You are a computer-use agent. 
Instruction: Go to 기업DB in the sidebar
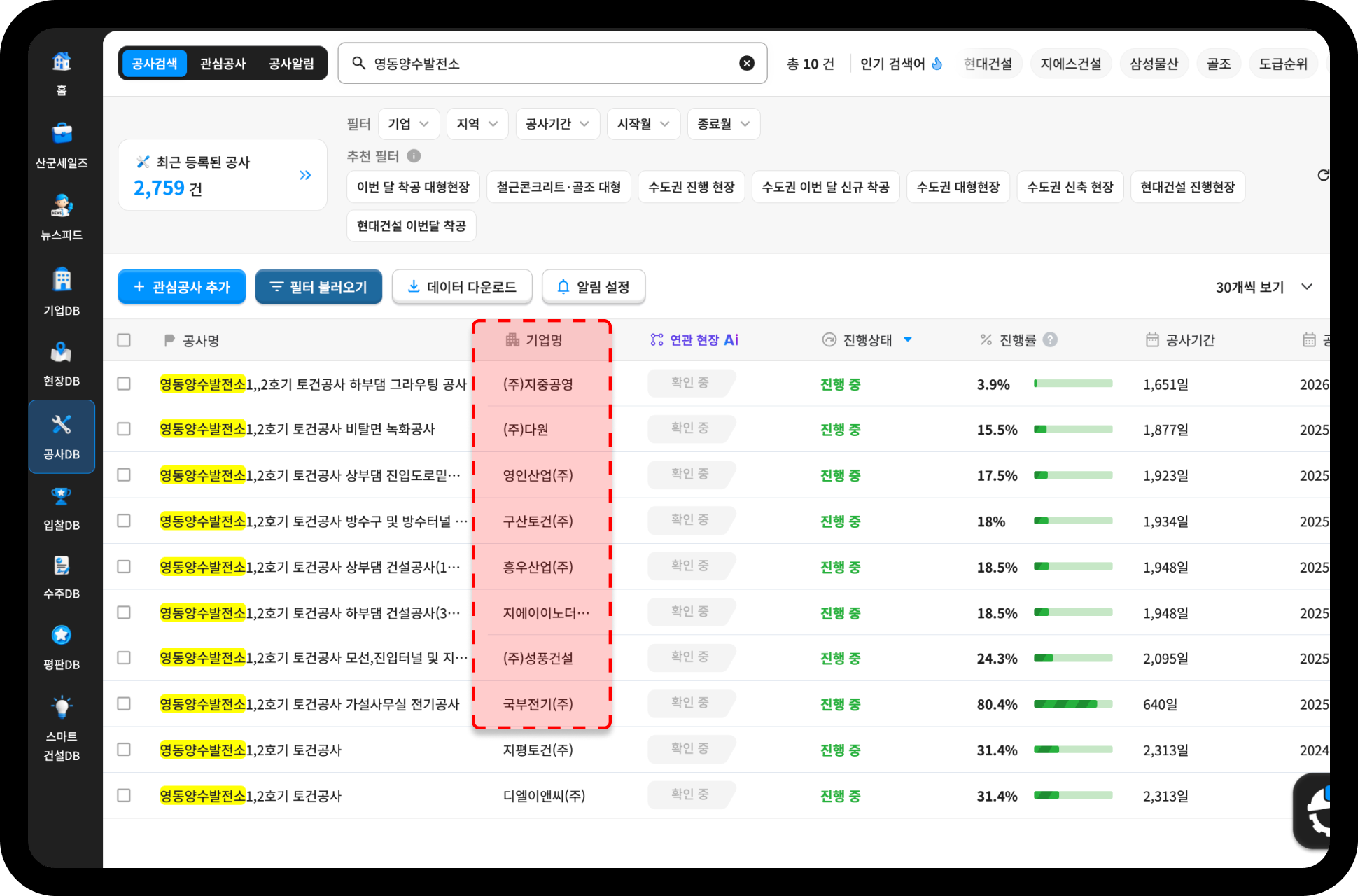click(x=62, y=293)
